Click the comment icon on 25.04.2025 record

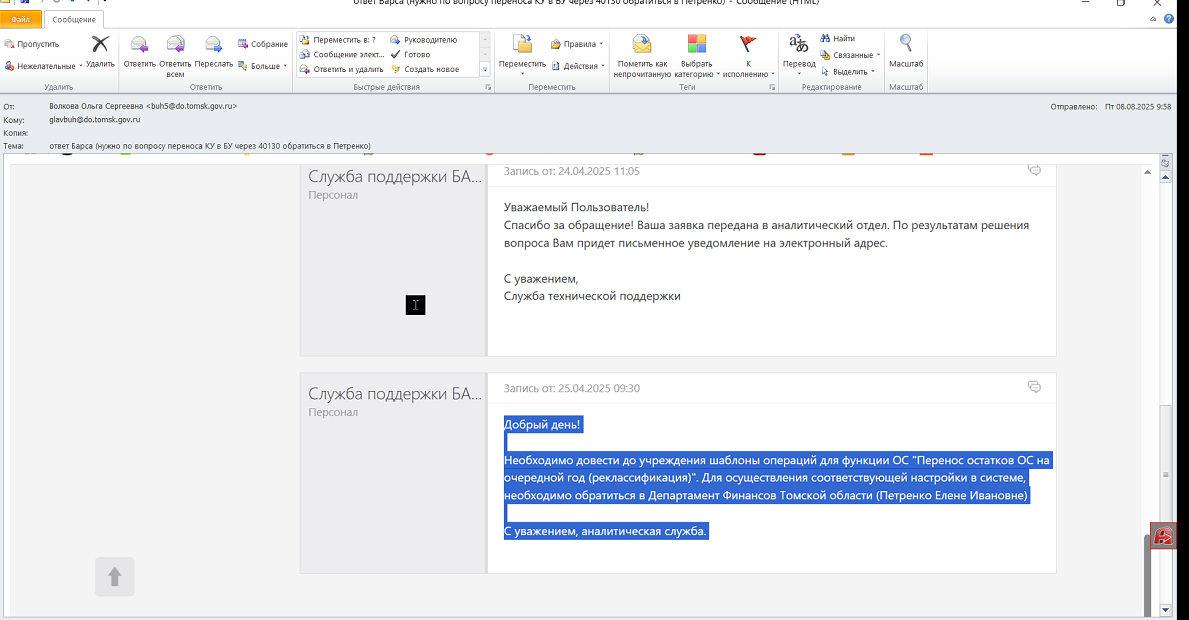pyautogui.click(x=1034, y=387)
